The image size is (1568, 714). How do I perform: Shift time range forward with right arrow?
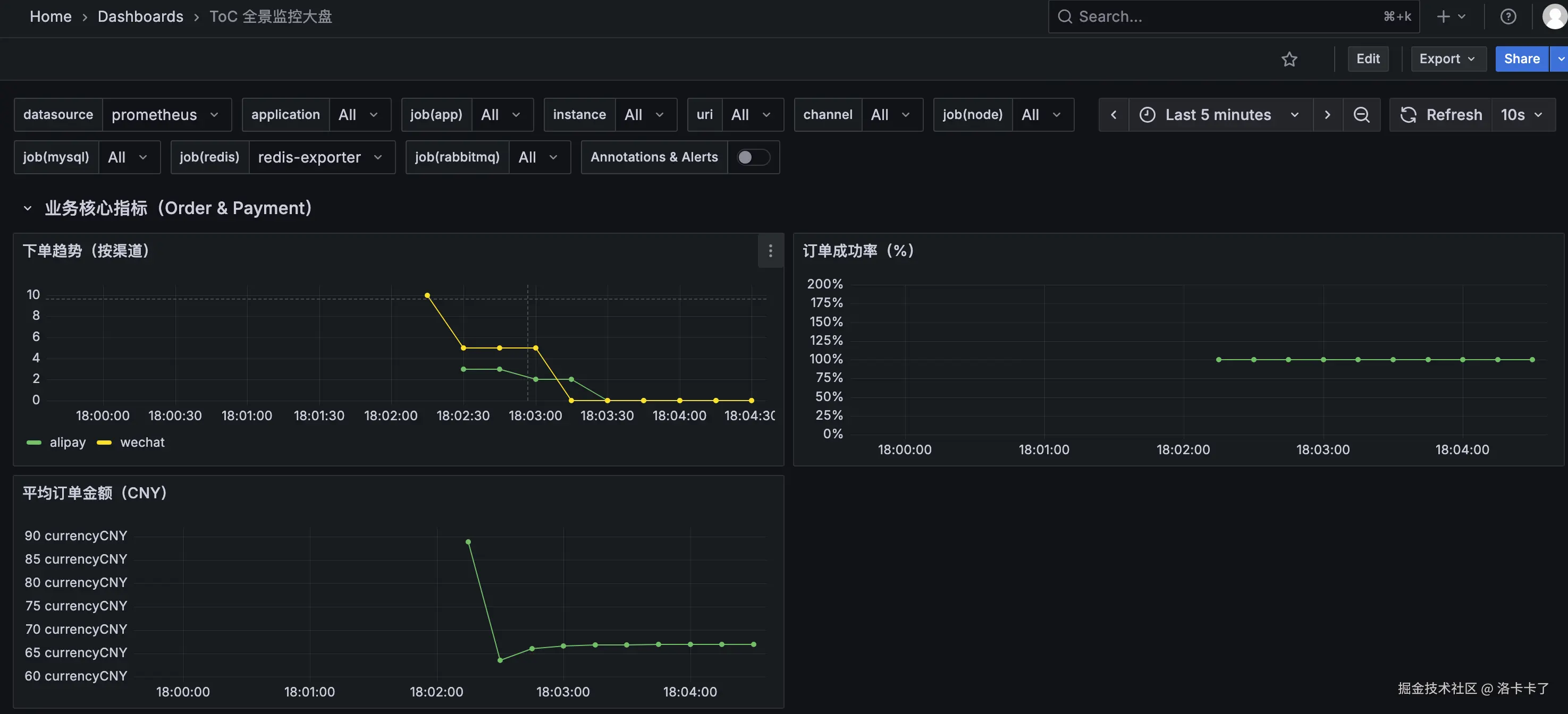1327,114
